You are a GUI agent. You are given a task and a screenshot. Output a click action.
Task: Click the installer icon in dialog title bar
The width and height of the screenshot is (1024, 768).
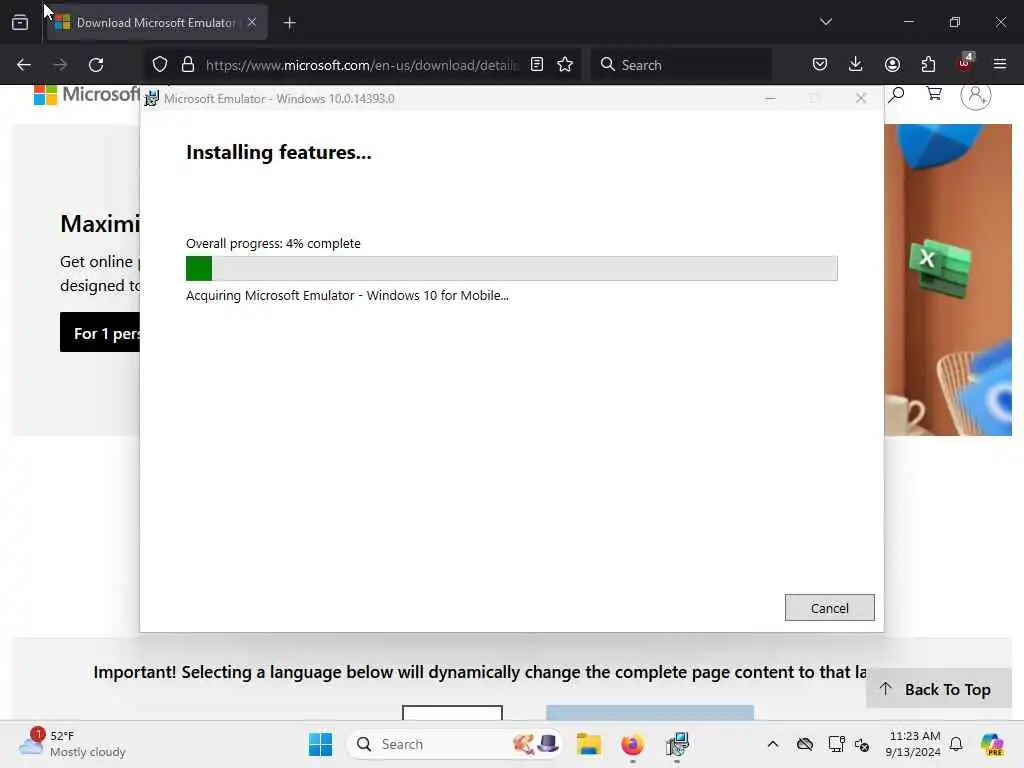[152, 99]
